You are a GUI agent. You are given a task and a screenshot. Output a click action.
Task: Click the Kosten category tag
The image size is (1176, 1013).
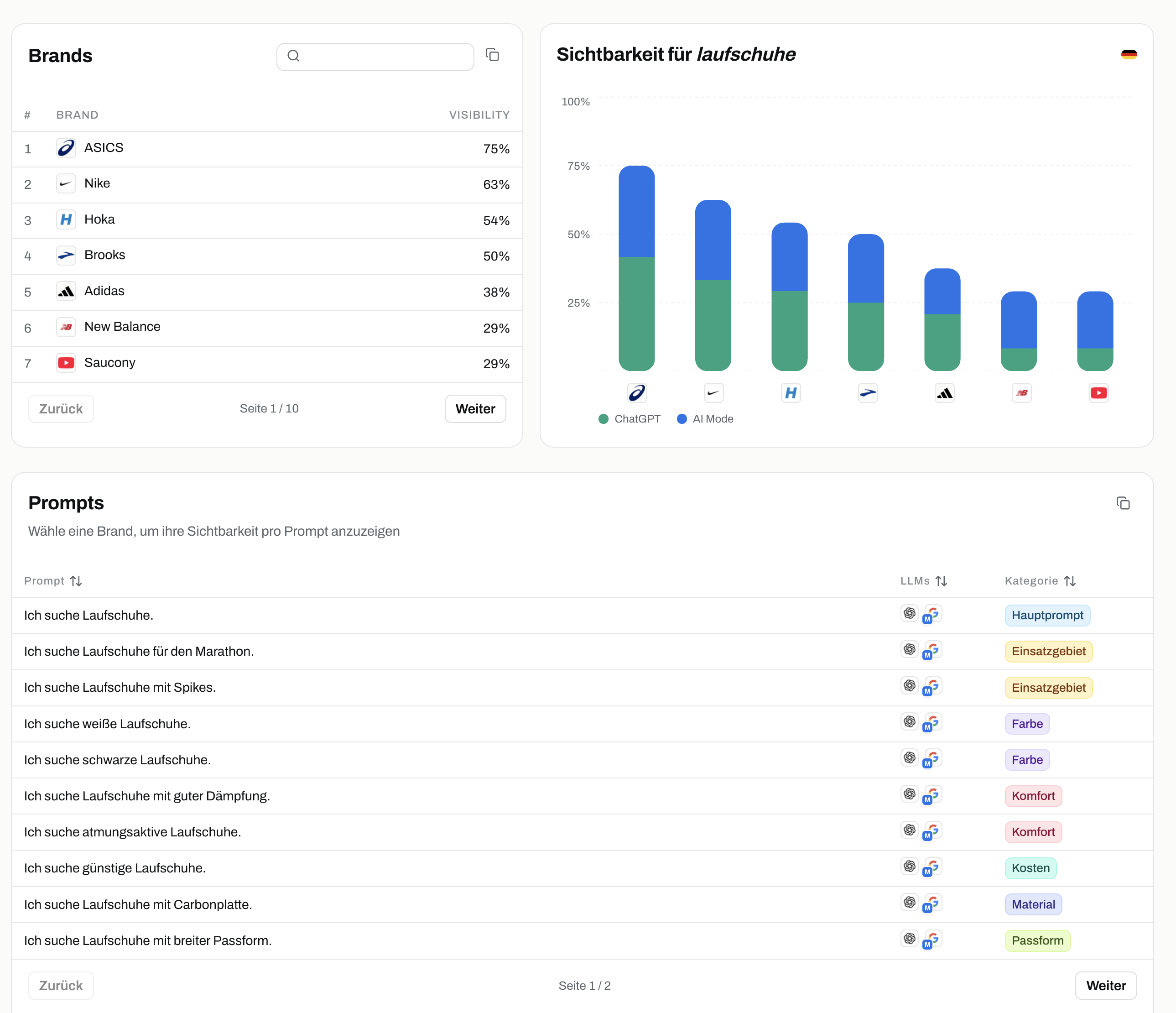[1030, 868]
